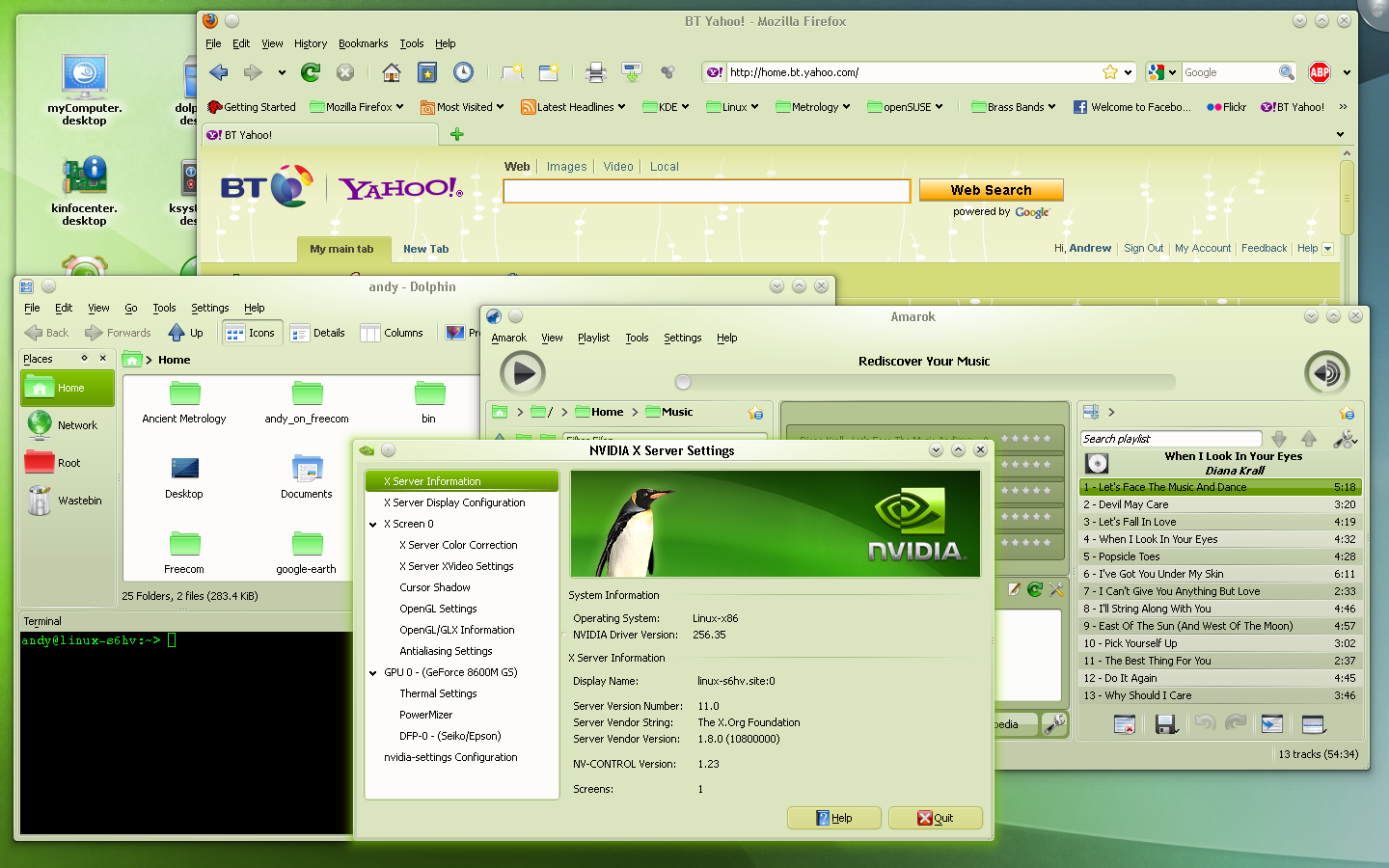The height and width of the screenshot is (868, 1389).
Task: Click the Feedback link on Yahoo
Action: [1264, 248]
